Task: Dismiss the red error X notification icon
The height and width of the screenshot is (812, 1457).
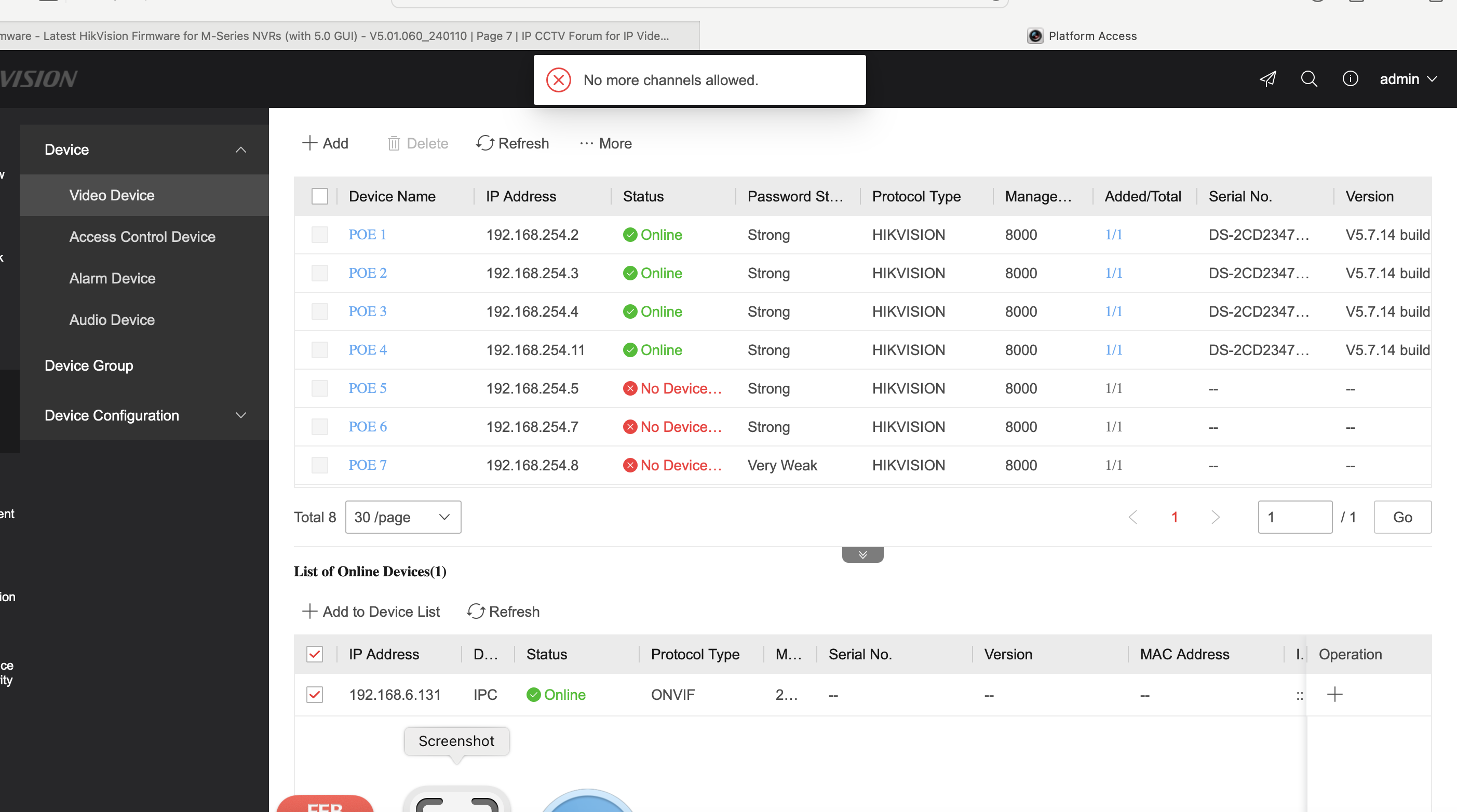Action: pos(558,80)
